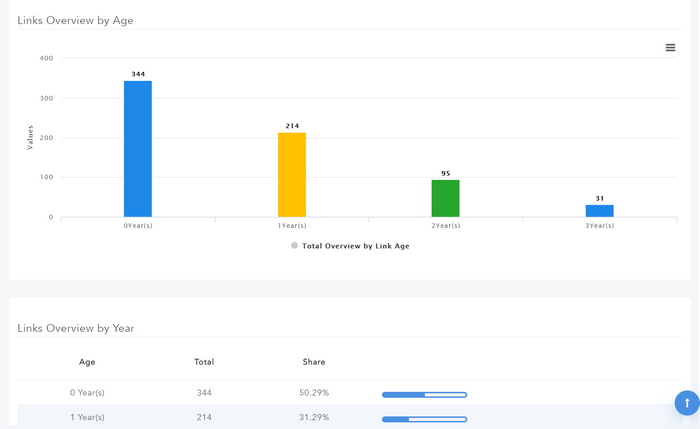This screenshot has width=700, height=429.
Task: Open the chart hamburger context menu
Action: (670, 48)
